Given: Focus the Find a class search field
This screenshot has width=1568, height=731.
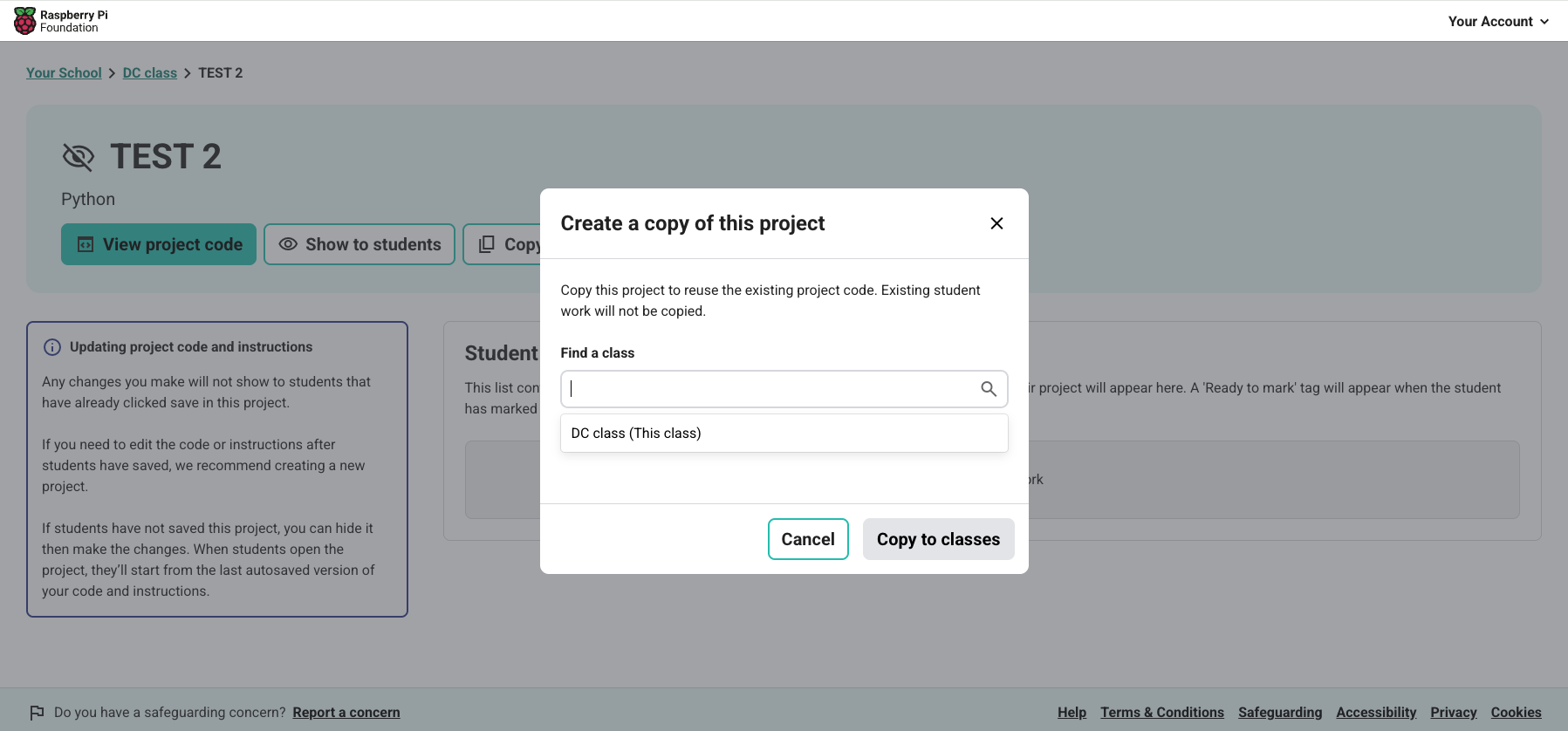Looking at the screenshot, I should click(x=772, y=389).
